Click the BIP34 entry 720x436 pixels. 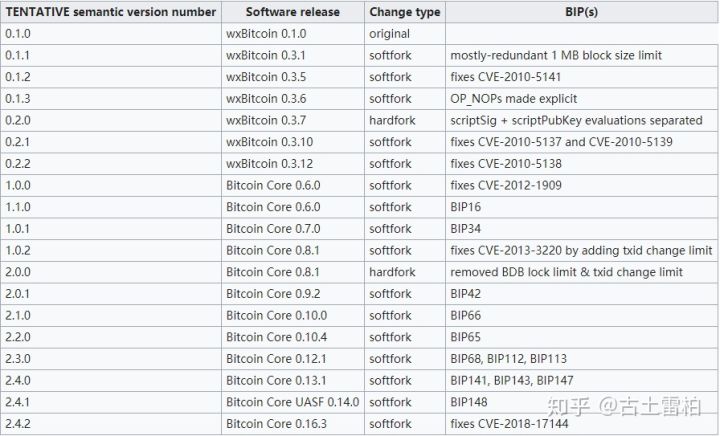point(466,229)
